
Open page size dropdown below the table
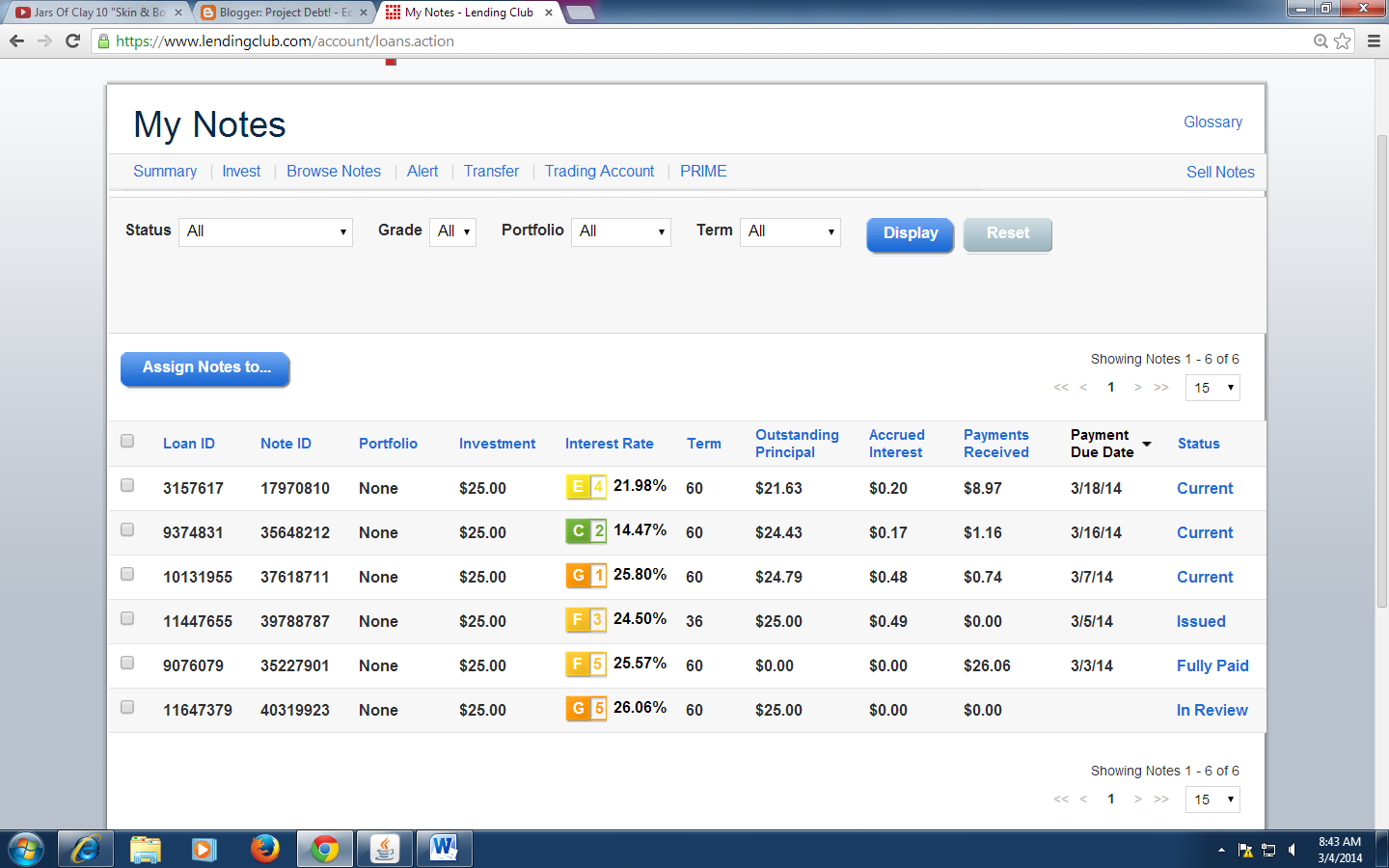[x=1212, y=800]
